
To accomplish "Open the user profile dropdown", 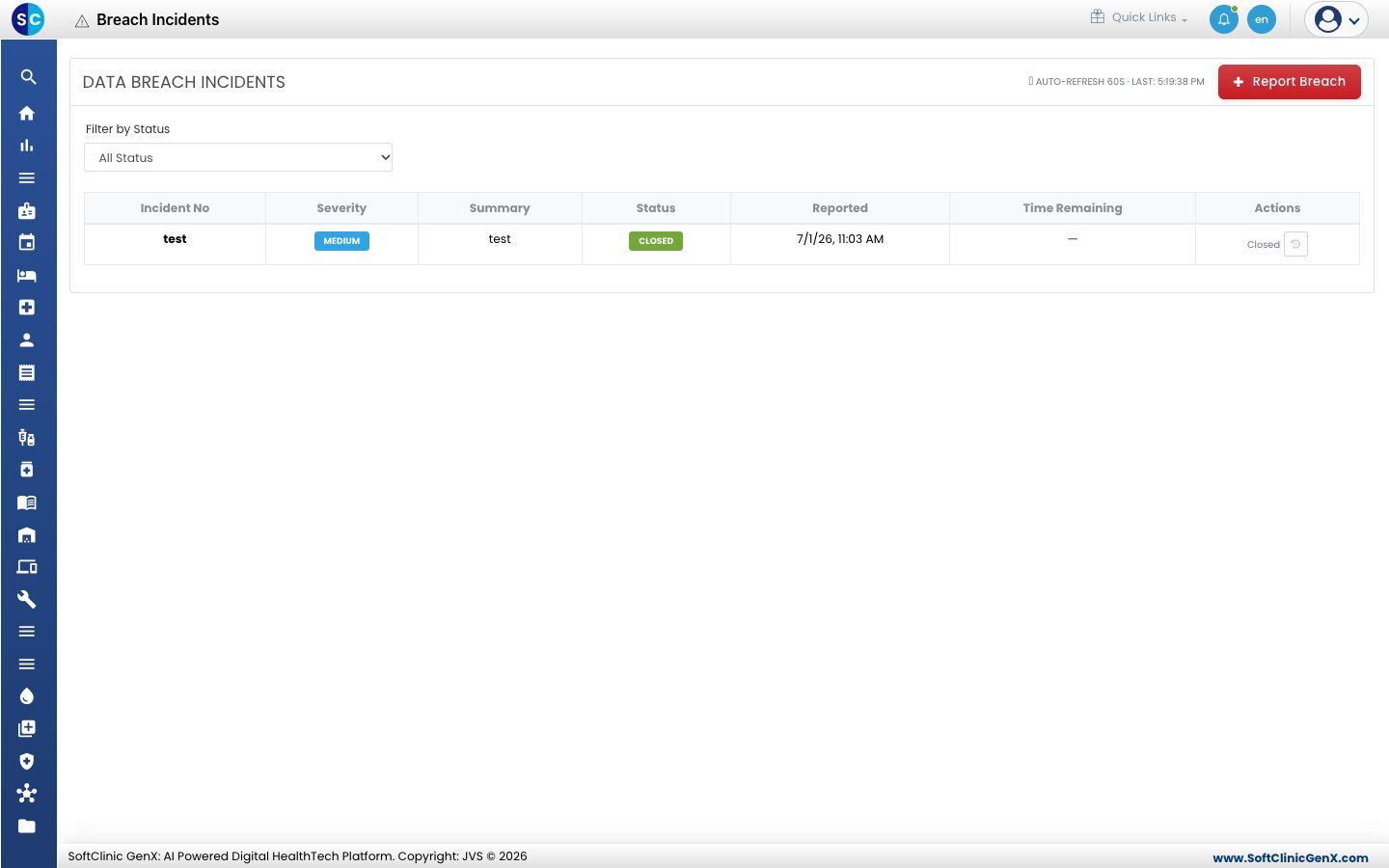I will [1337, 19].
